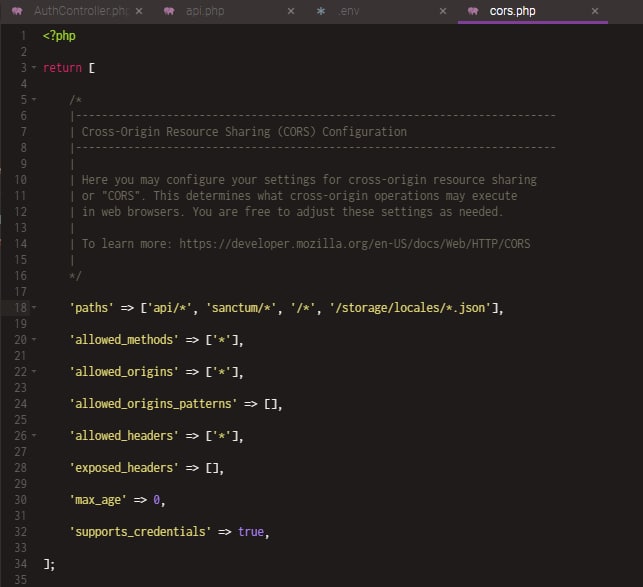Click the 'Cross-Origin Resource Sharing (CORS) Configuration' comment
This screenshot has height=587, width=643.
[x=244, y=132]
